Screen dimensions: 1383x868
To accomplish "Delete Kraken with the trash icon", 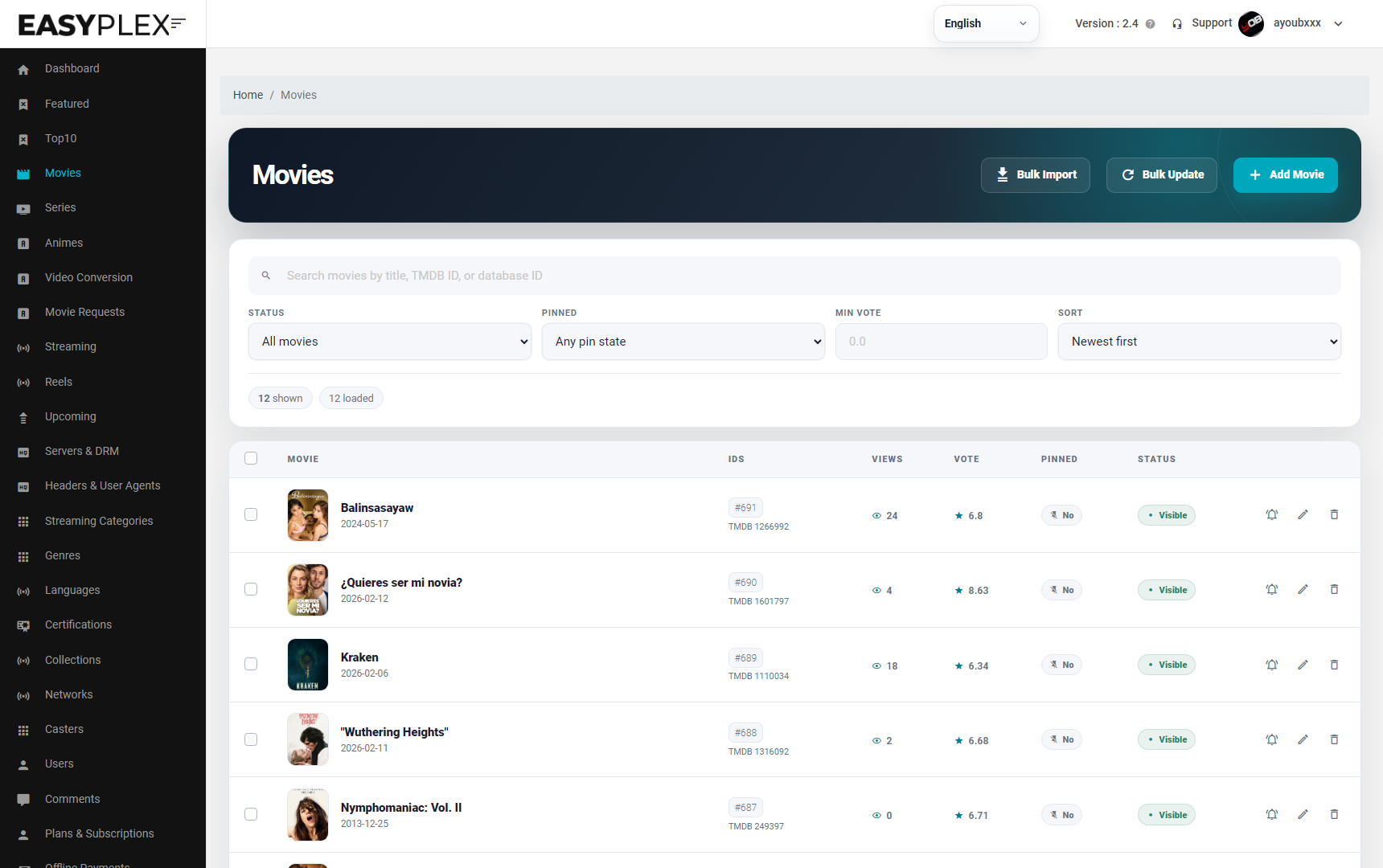I will 1334,665.
